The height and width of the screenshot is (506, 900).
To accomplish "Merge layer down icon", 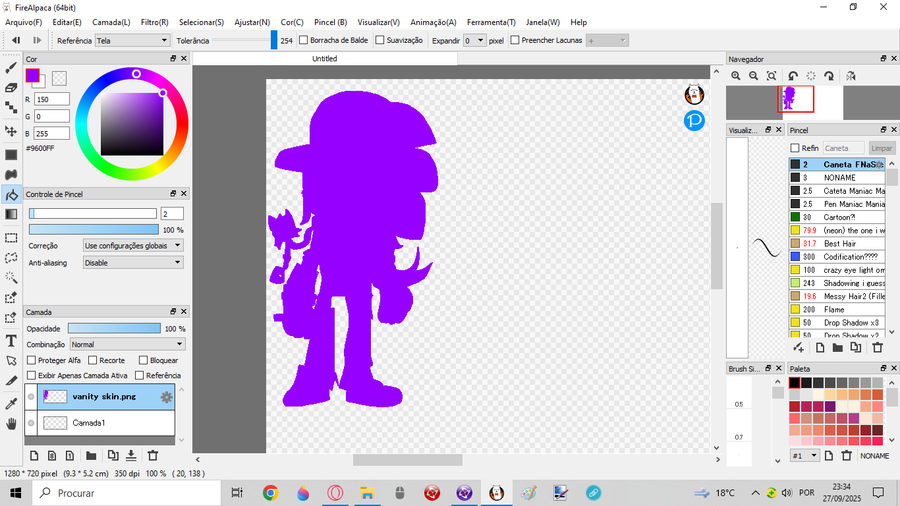I will [131, 456].
